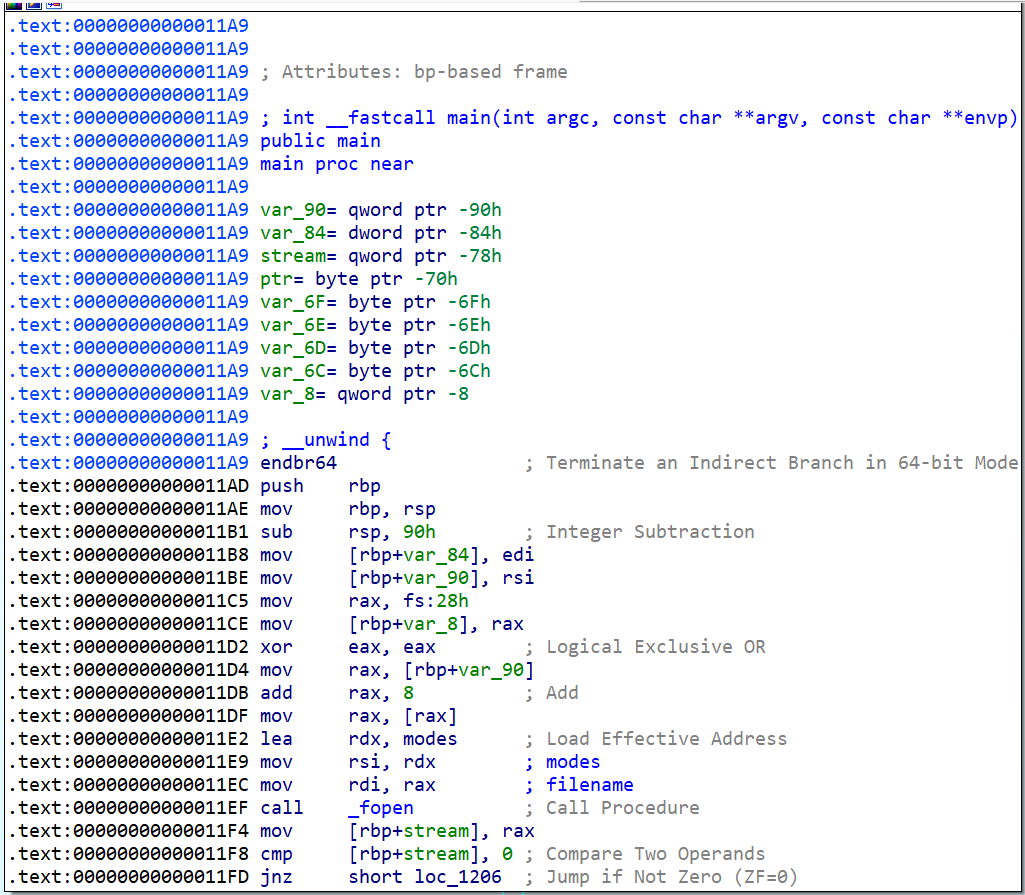The image size is (1025, 895).
Task: Click the '; Add' comment
Action: click(551, 693)
